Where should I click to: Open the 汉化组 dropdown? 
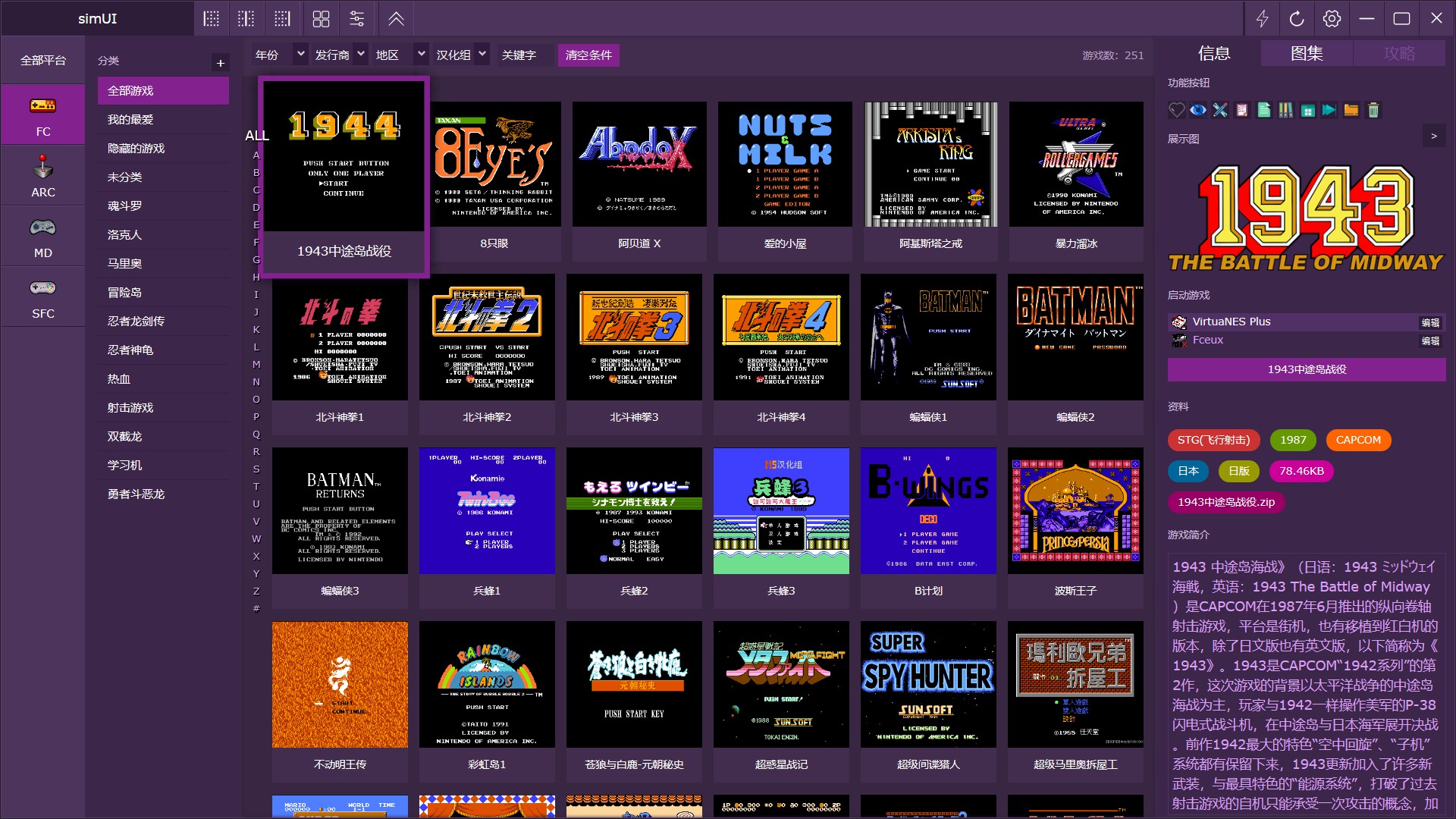point(482,55)
